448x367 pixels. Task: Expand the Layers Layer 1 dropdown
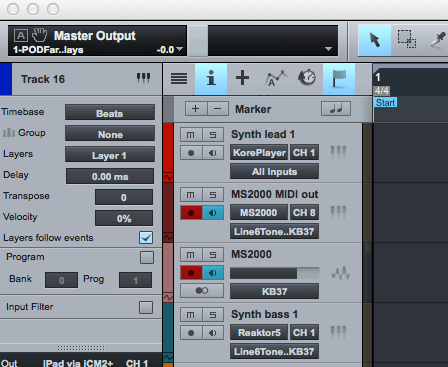point(110,155)
